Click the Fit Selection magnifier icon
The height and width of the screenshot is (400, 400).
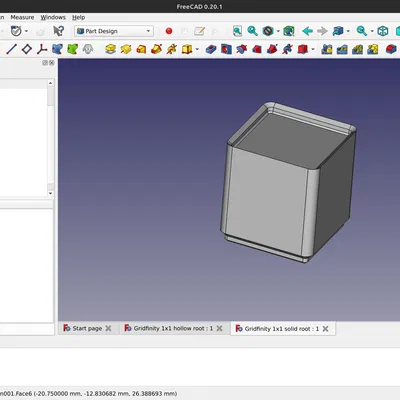[252, 31]
